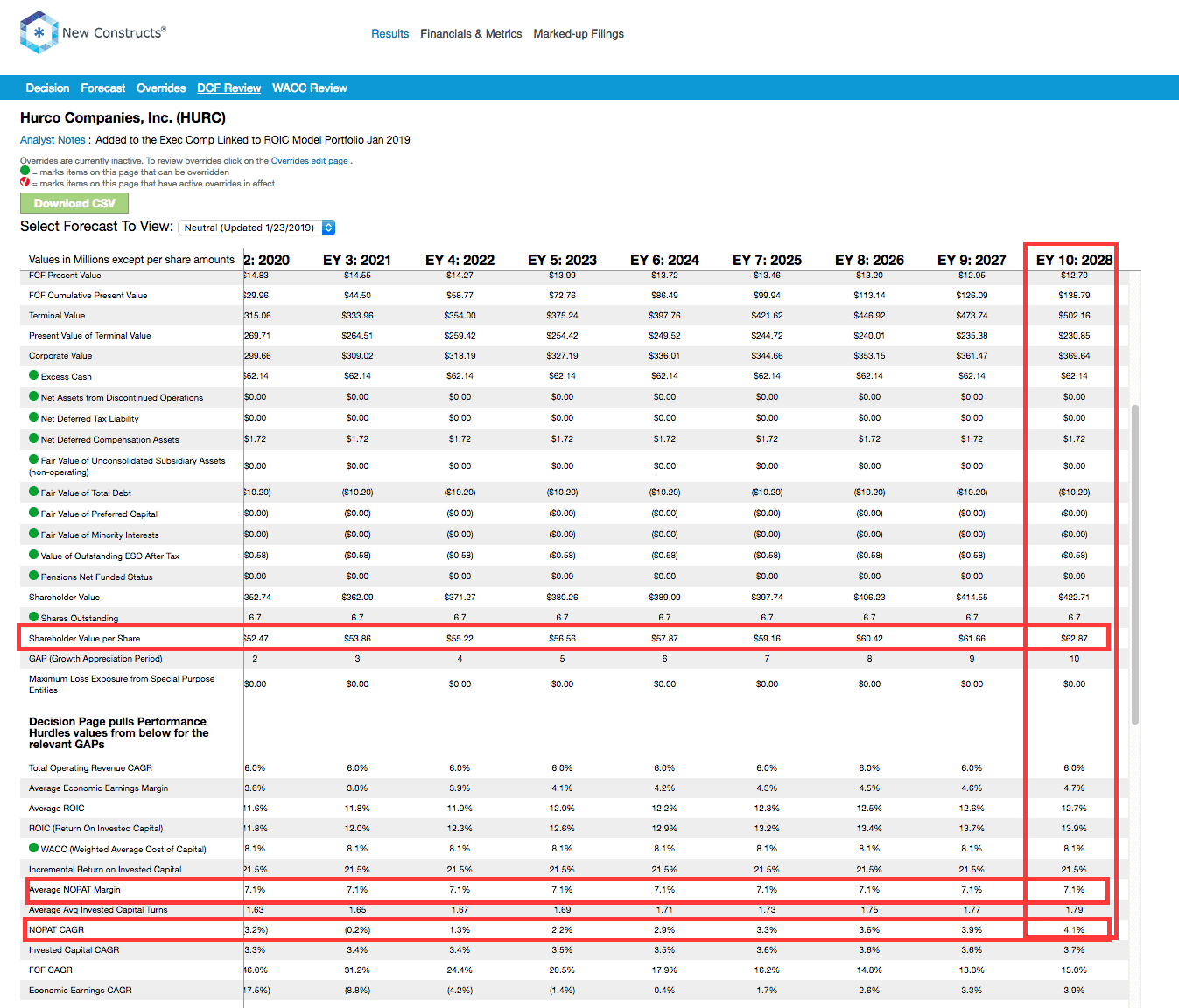Click the Total Operating Revenue CAGR label
The height and width of the screenshot is (1008, 1179).
point(90,767)
